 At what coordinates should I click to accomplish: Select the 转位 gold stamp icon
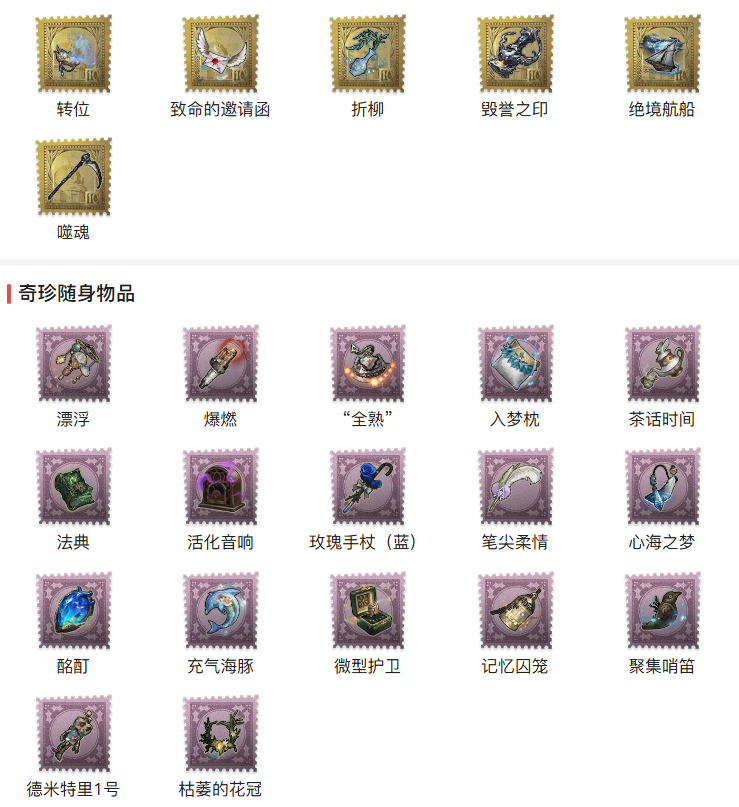click(x=73, y=54)
